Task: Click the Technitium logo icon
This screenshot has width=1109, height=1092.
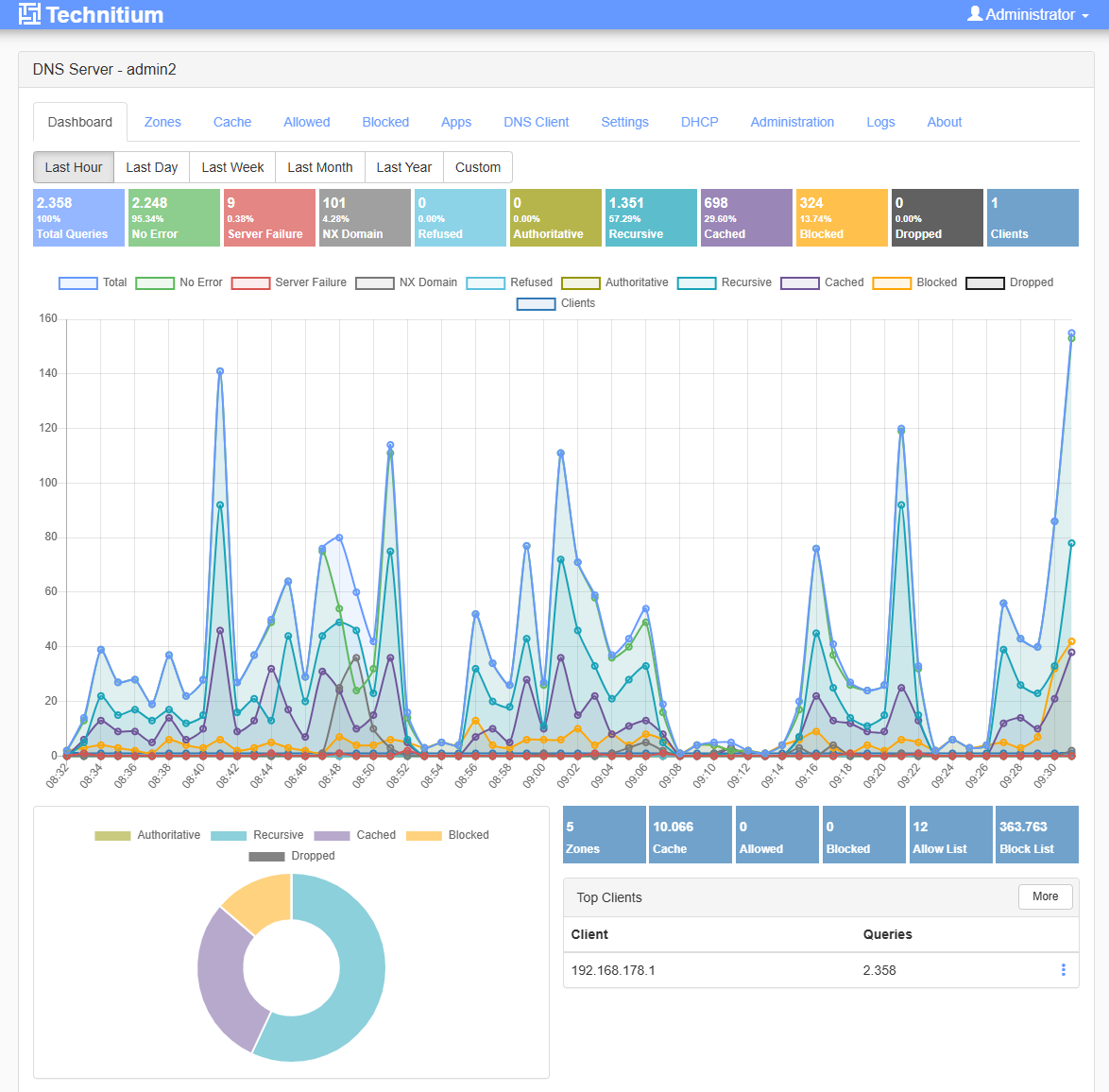Action: tap(29, 14)
